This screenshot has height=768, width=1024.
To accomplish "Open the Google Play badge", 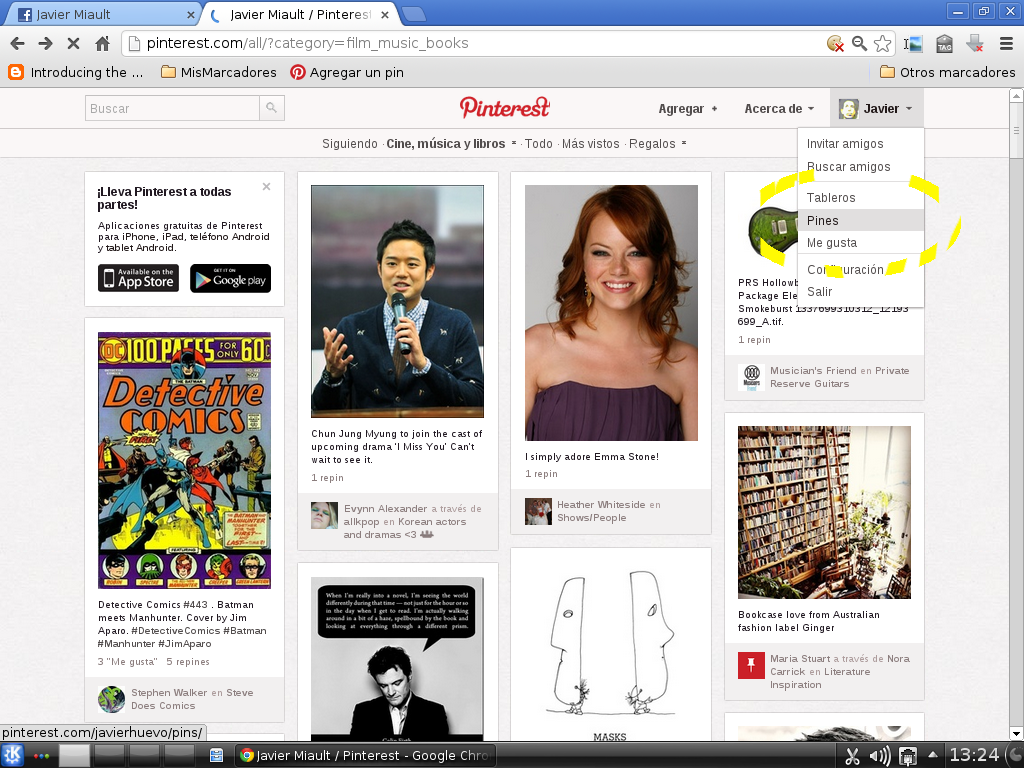I will coord(231,278).
